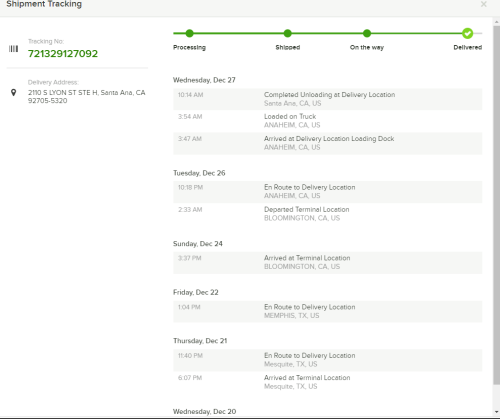Click the scroll down arrow
The width and height of the screenshot is (500, 419).
pos(497,412)
